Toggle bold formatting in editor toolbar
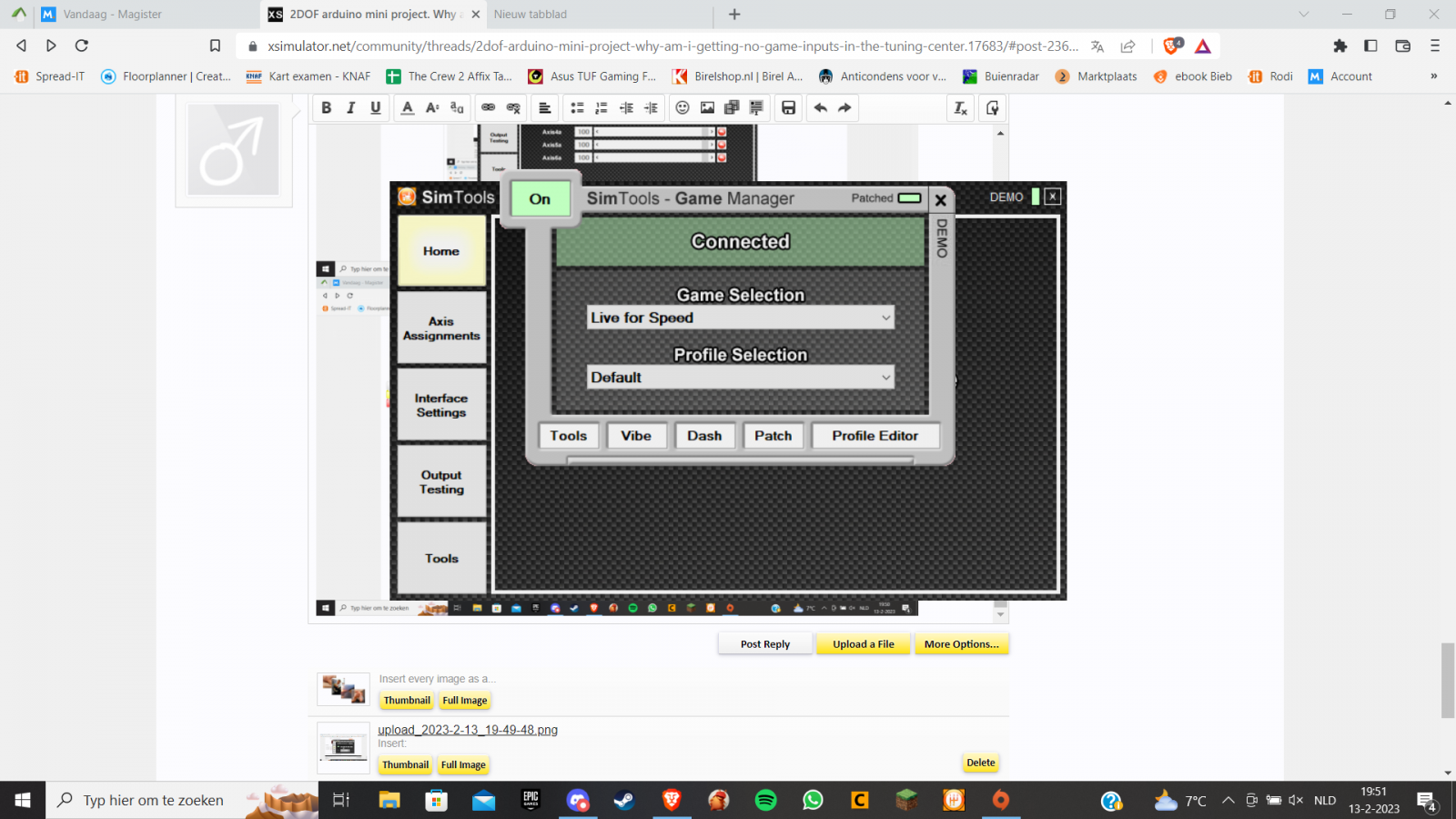1456x819 pixels. tap(327, 108)
